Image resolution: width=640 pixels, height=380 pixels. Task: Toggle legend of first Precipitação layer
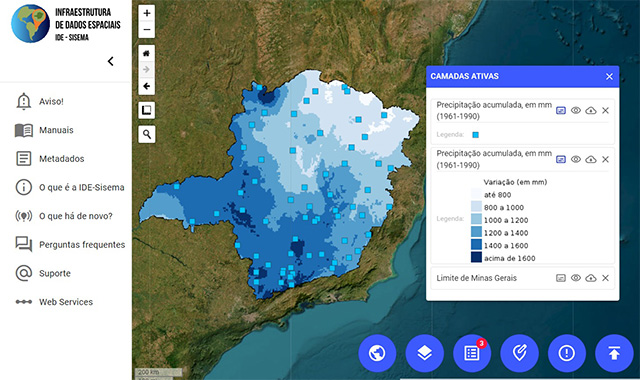point(561,111)
